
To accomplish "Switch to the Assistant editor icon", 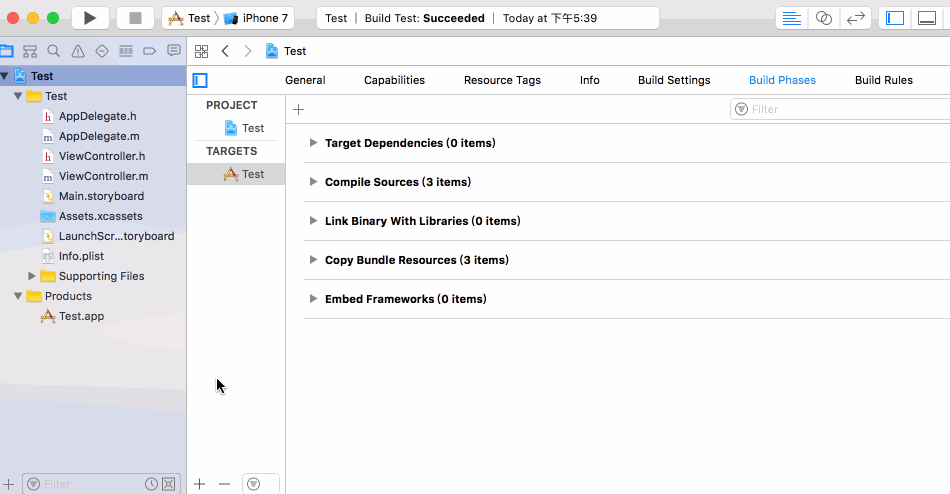I will click(x=823, y=18).
